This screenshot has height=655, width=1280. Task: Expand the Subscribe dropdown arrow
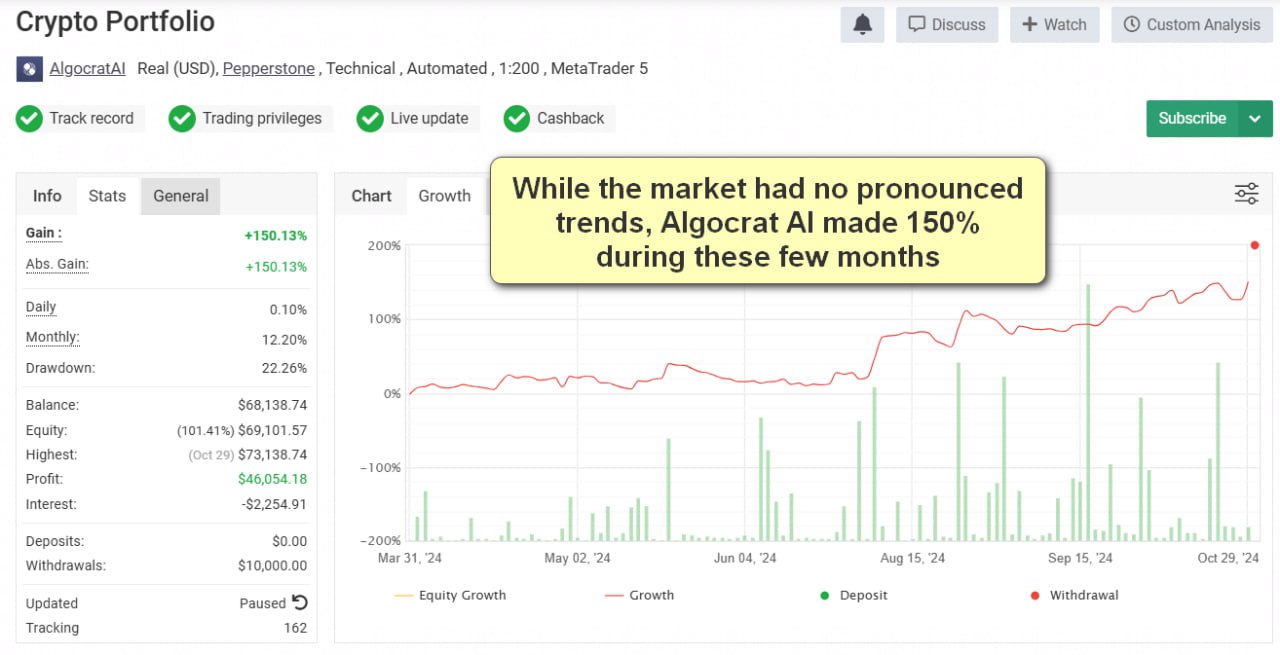(x=1255, y=118)
